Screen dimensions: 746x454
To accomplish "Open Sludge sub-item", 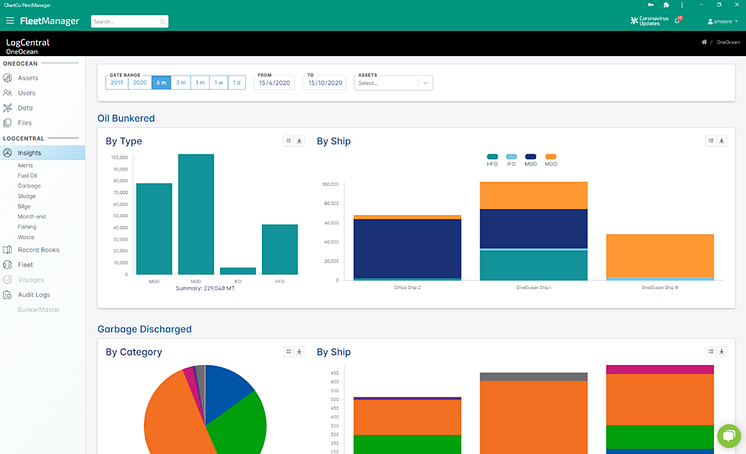I will 27,196.
